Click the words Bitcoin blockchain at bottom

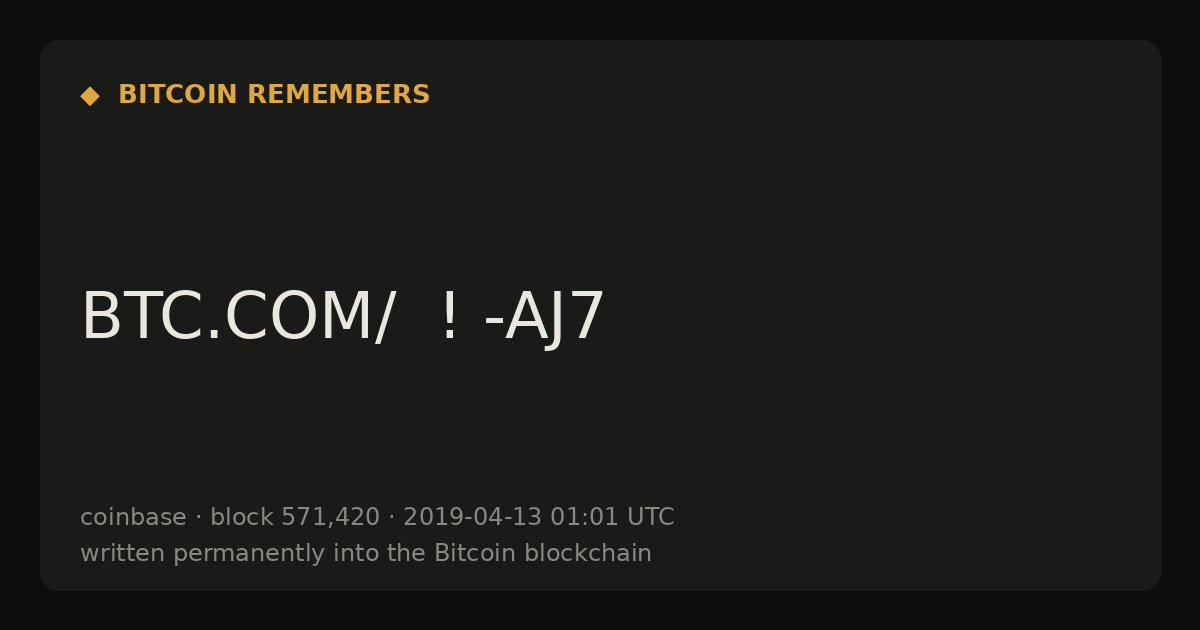point(543,553)
